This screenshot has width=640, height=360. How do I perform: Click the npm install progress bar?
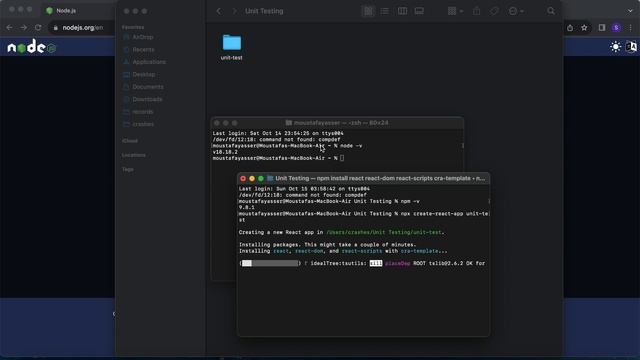click(270, 264)
